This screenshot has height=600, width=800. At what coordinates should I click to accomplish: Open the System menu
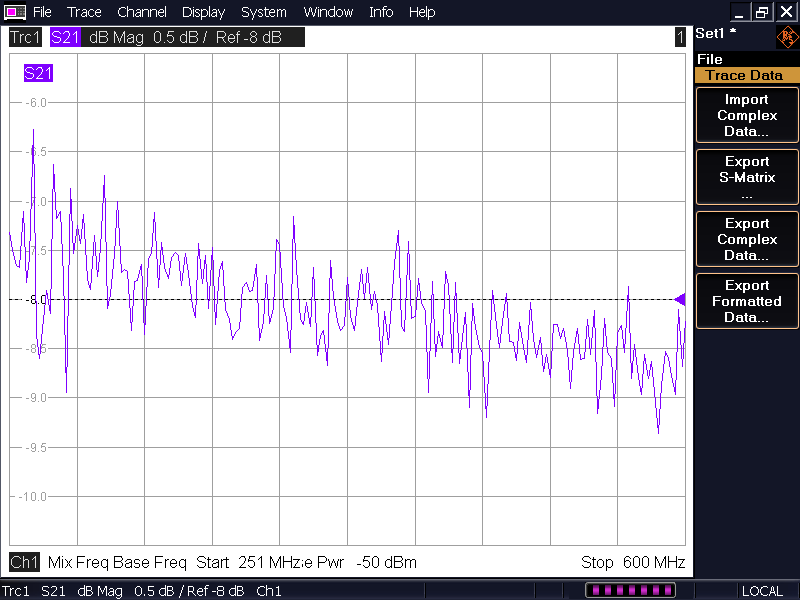point(264,12)
